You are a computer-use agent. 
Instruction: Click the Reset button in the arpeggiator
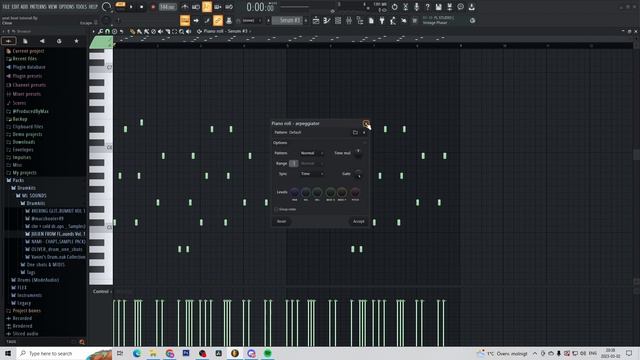[x=282, y=221]
